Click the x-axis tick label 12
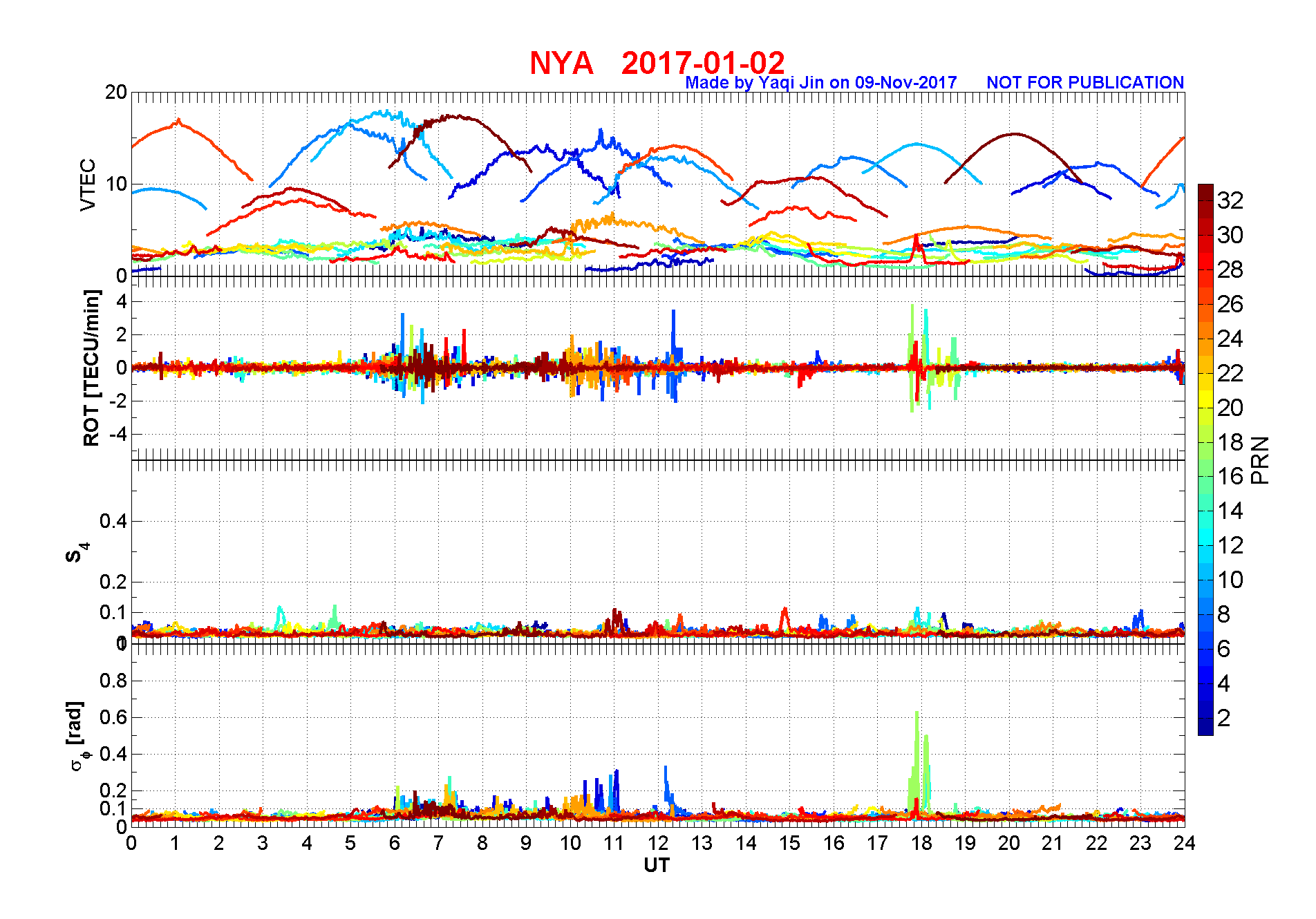The height and width of the screenshot is (919, 1316). click(658, 843)
